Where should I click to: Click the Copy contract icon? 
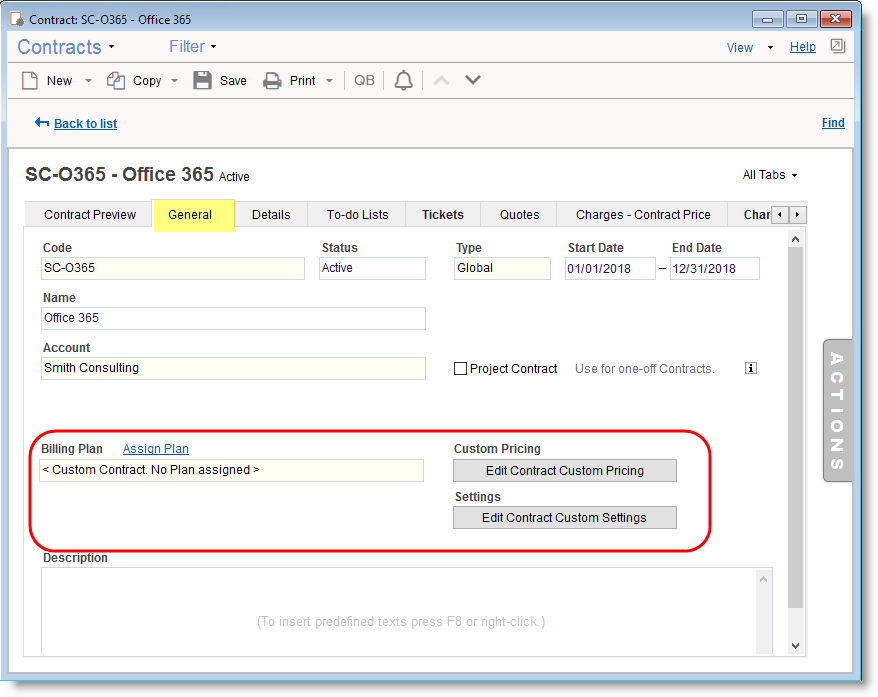pos(117,81)
